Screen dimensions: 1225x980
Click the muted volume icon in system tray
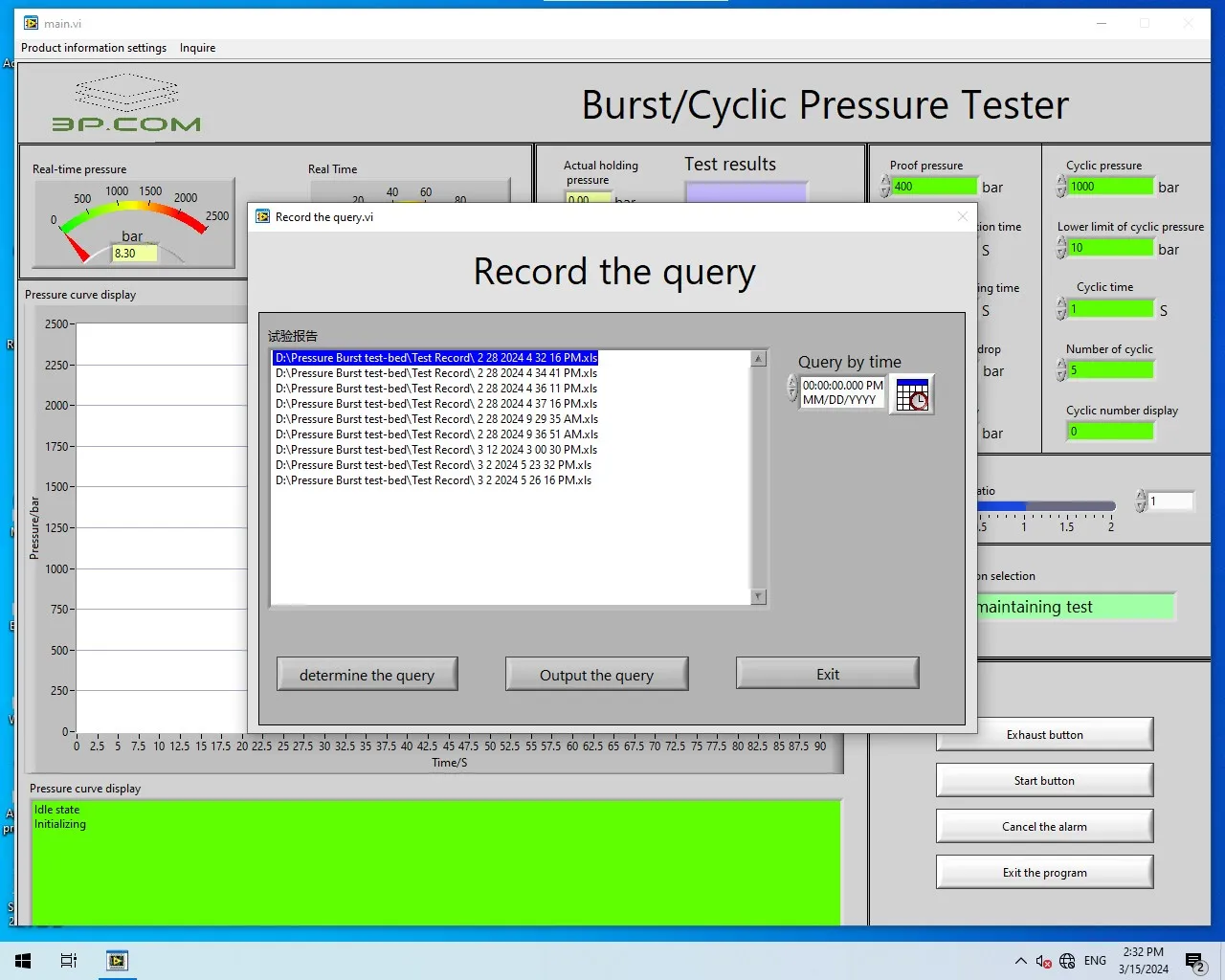1045,961
